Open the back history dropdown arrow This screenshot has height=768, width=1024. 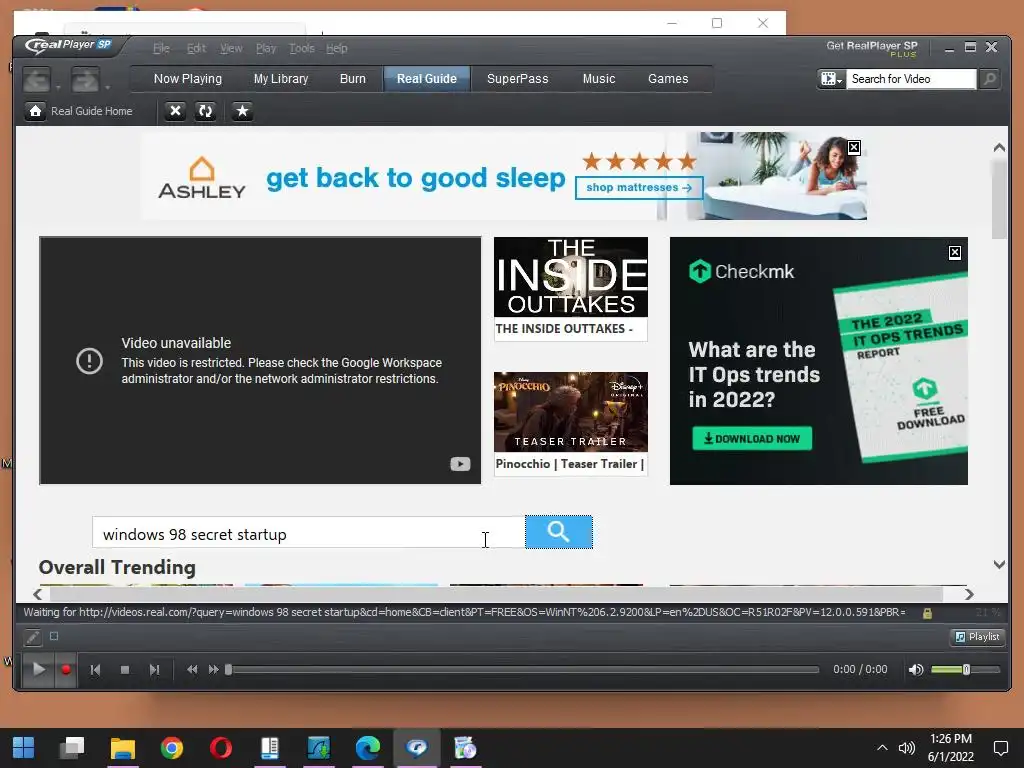click(58, 87)
